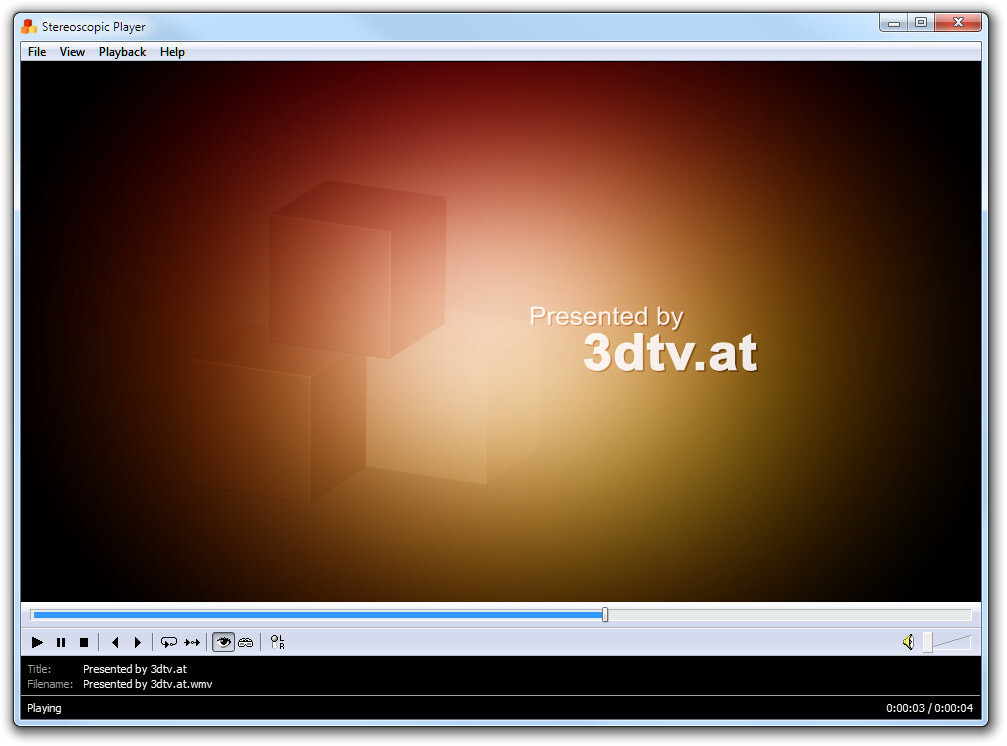
Task: Step back one frame with left arrow
Action: (115, 642)
